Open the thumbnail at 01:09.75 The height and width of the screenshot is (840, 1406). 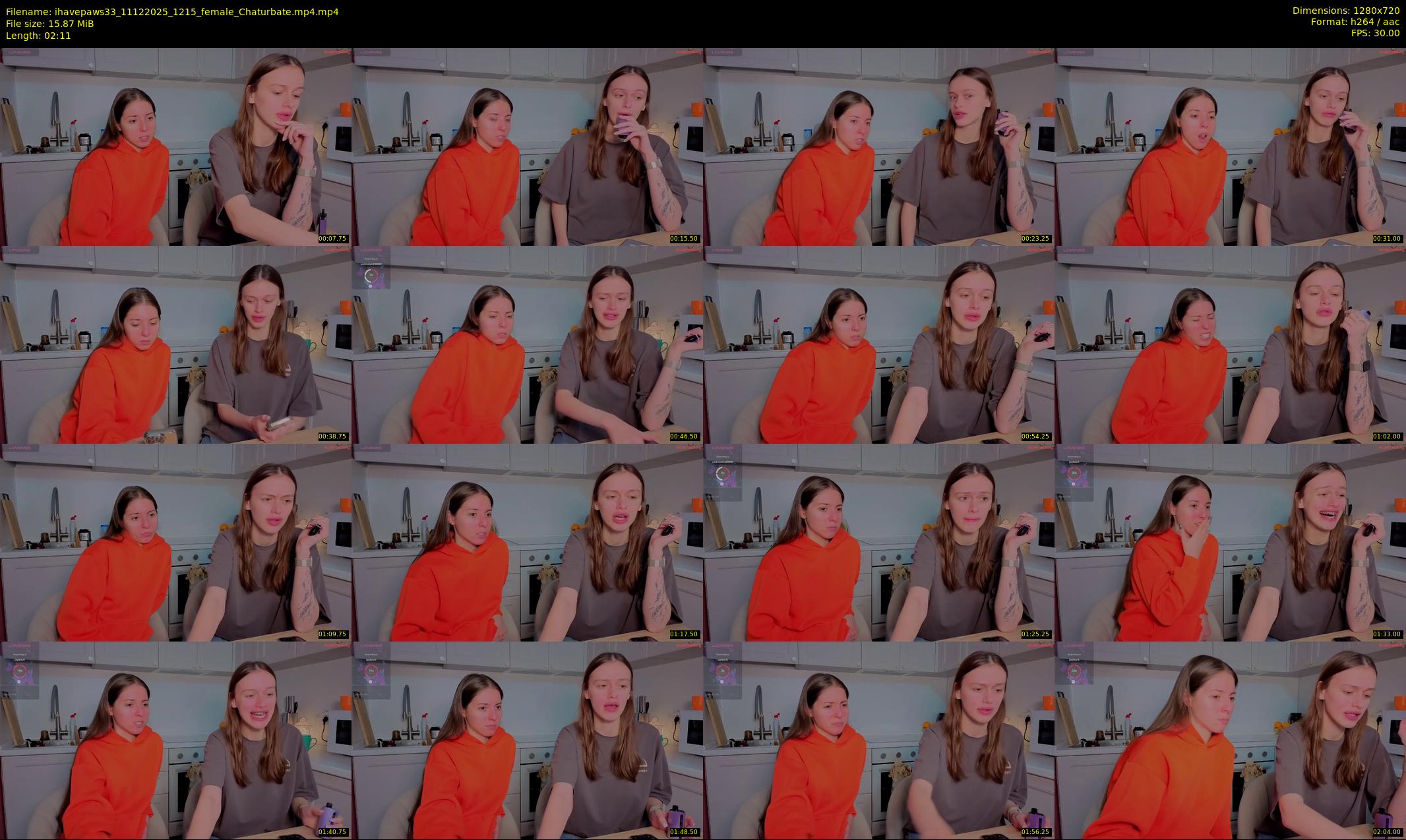pyautogui.click(x=175, y=542)
